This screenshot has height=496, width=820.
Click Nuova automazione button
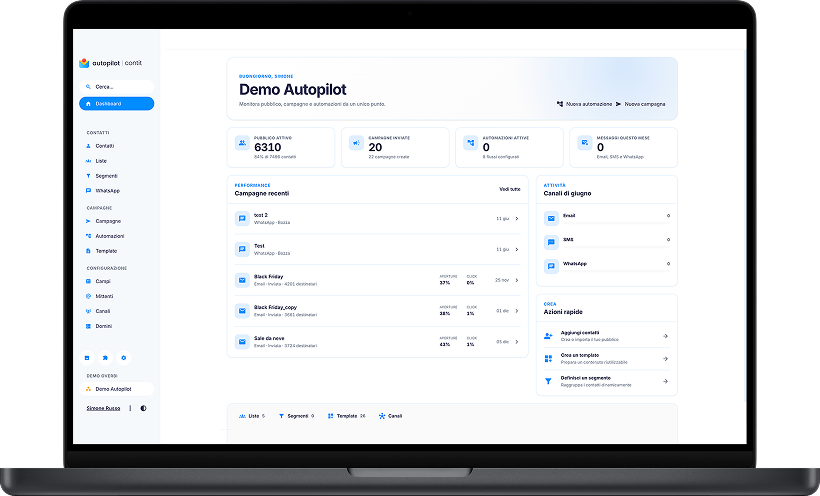584,104
